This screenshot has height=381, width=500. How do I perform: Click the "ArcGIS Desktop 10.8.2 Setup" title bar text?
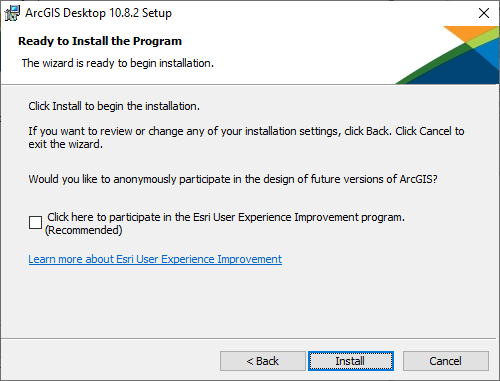coord(98,13)
